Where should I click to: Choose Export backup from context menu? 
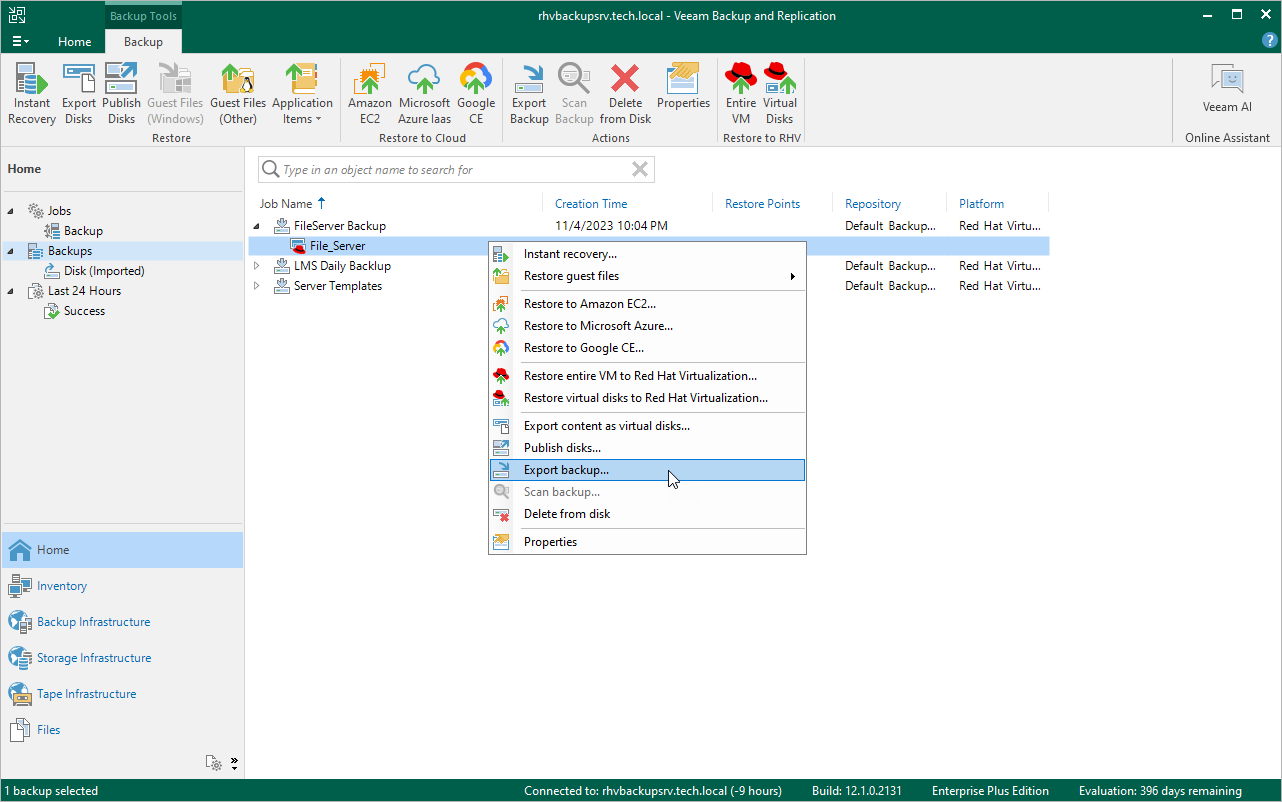(x=647, y=470)
